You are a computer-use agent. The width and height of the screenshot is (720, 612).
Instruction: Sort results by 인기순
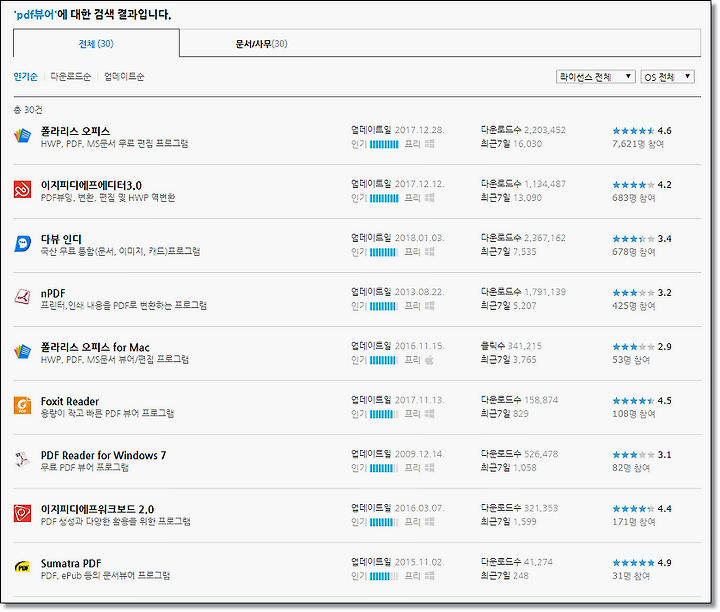[x=25, y=77]
